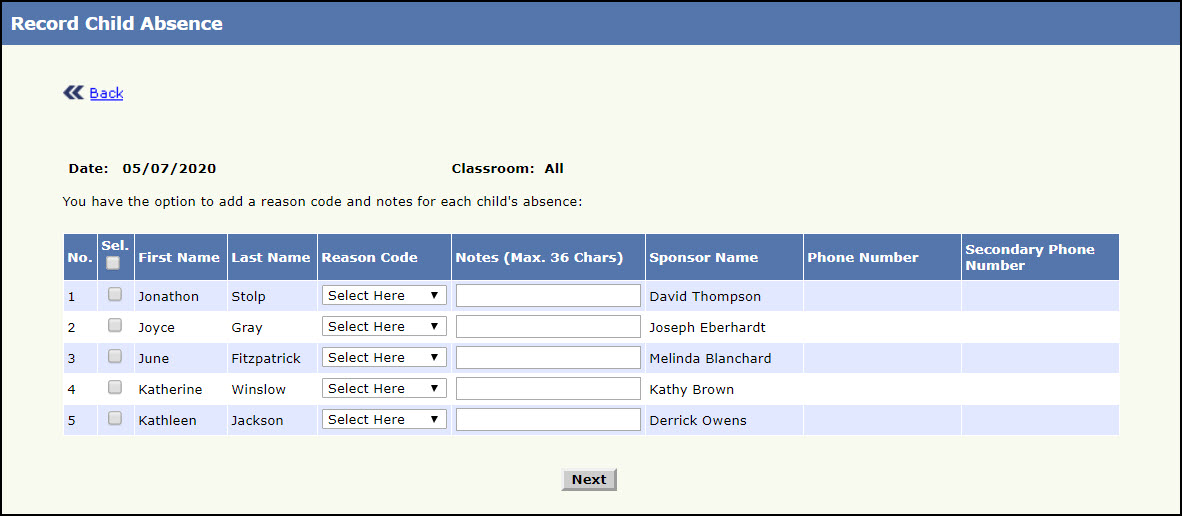Expand Reason Code dropdown for Joyce Gray
The width and height of the screenshot is (1182, 516).
[384, 327]
